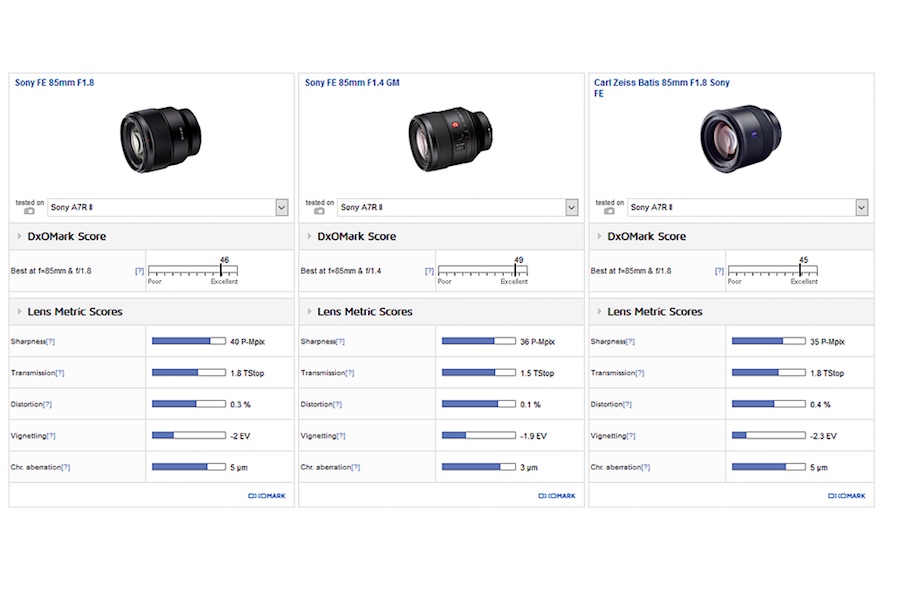Click Transmission help [?] in middle card
The image size is (900, 600).
click(349, 373)
